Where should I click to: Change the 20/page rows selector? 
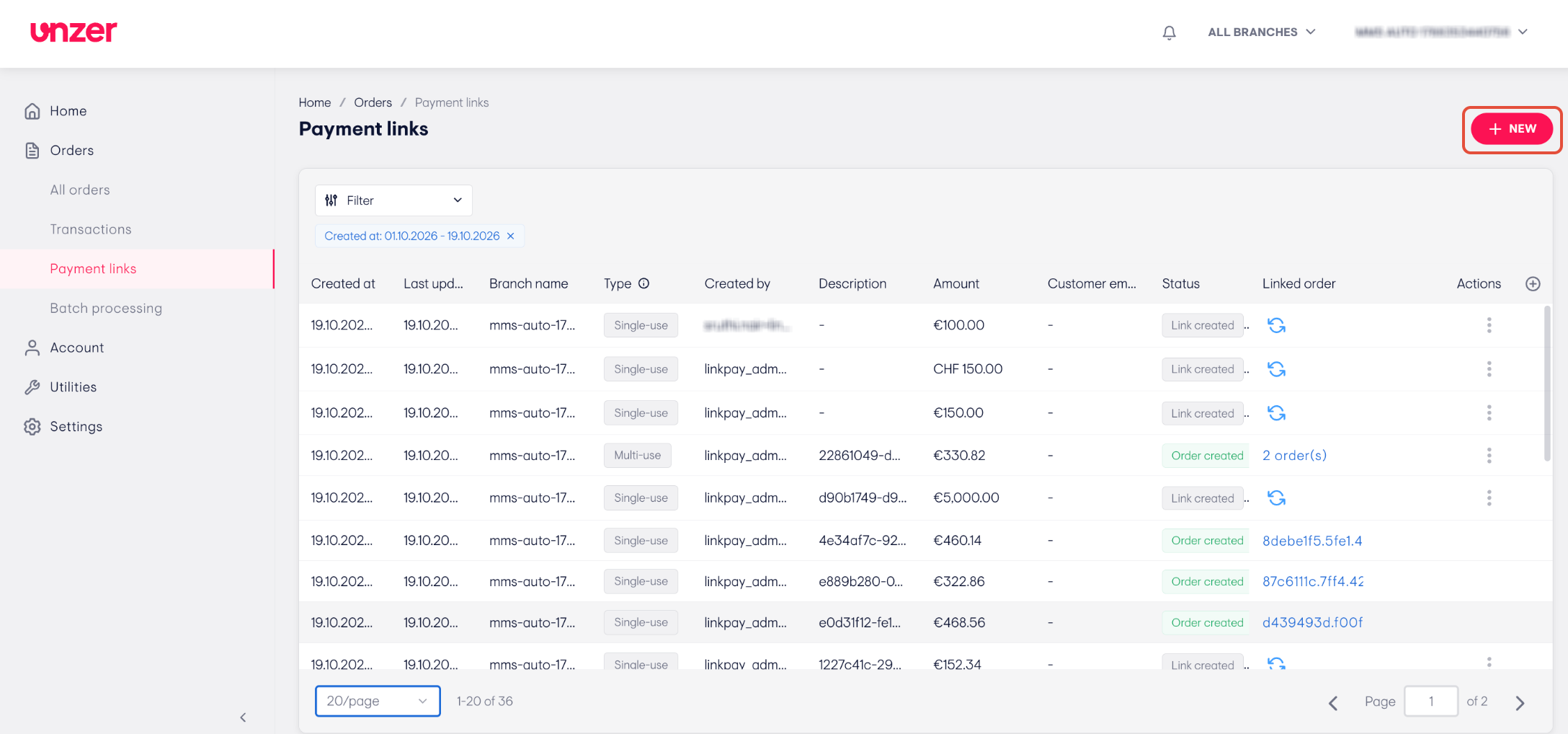378,701
